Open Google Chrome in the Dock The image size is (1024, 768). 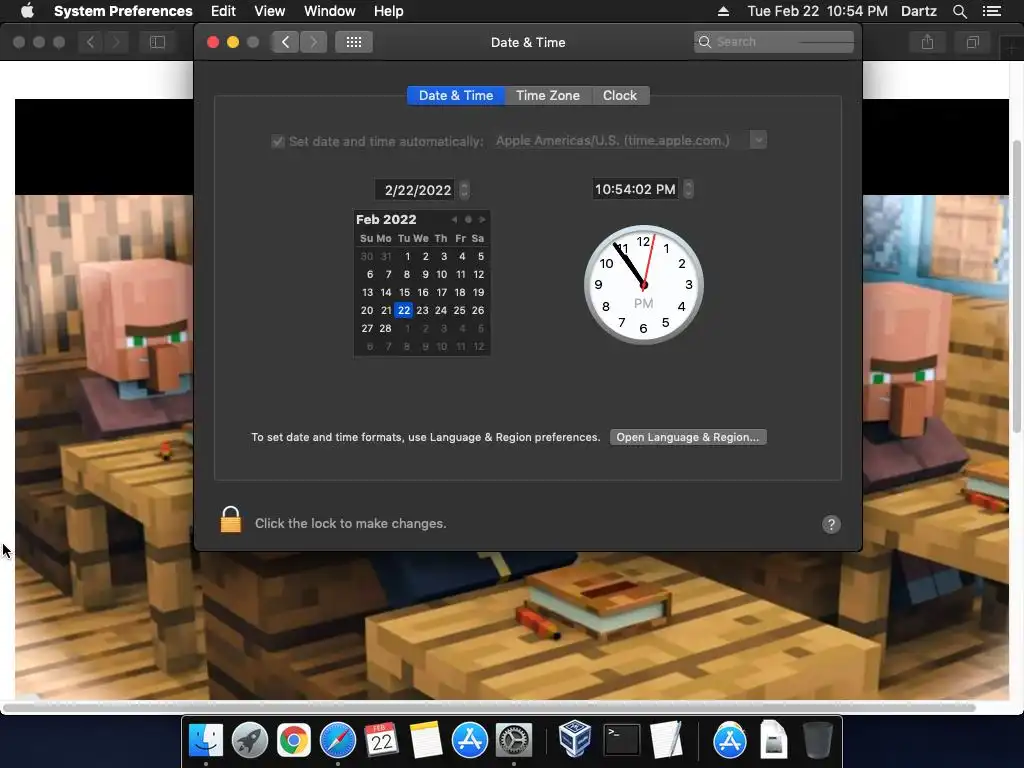coord(294,741)
